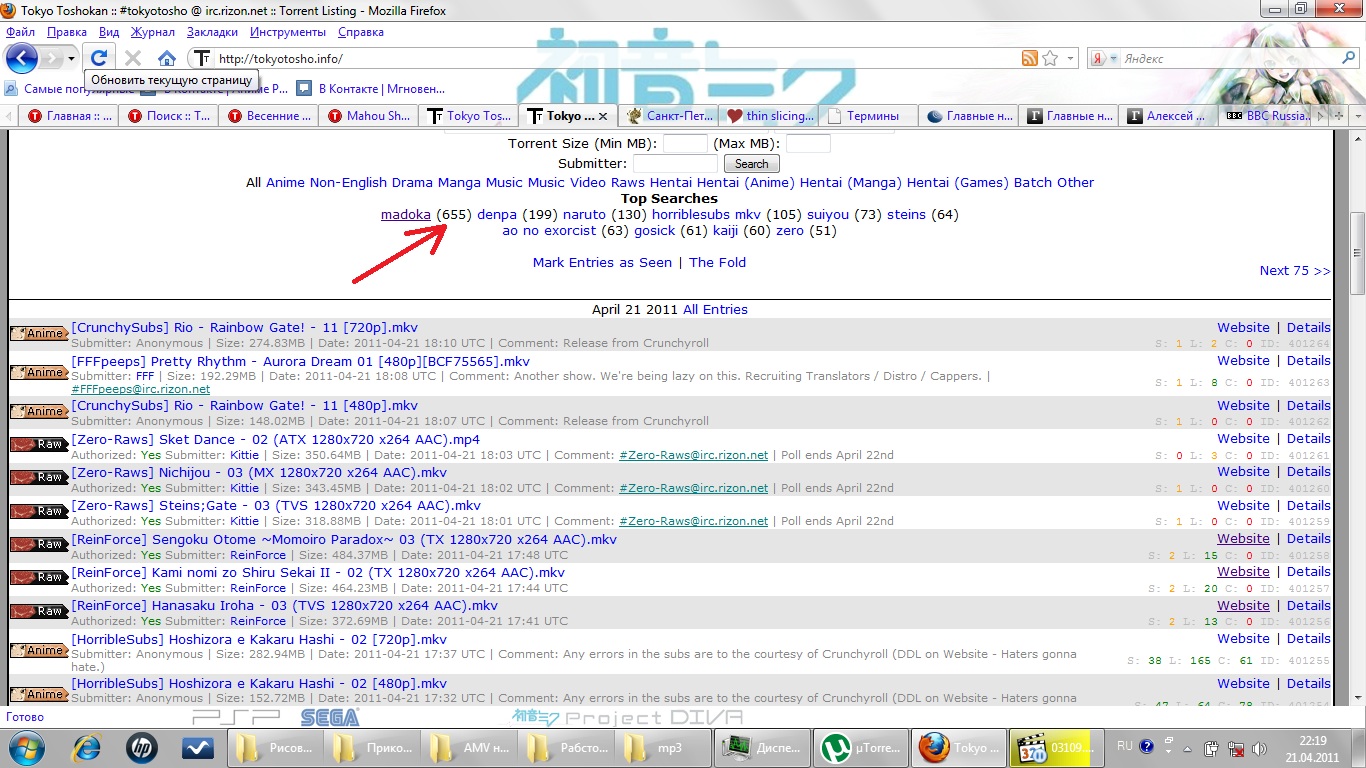Open Website link for Hanasaku Iroha entry
Viewport: 1366px width, 768px height.
1243,605
